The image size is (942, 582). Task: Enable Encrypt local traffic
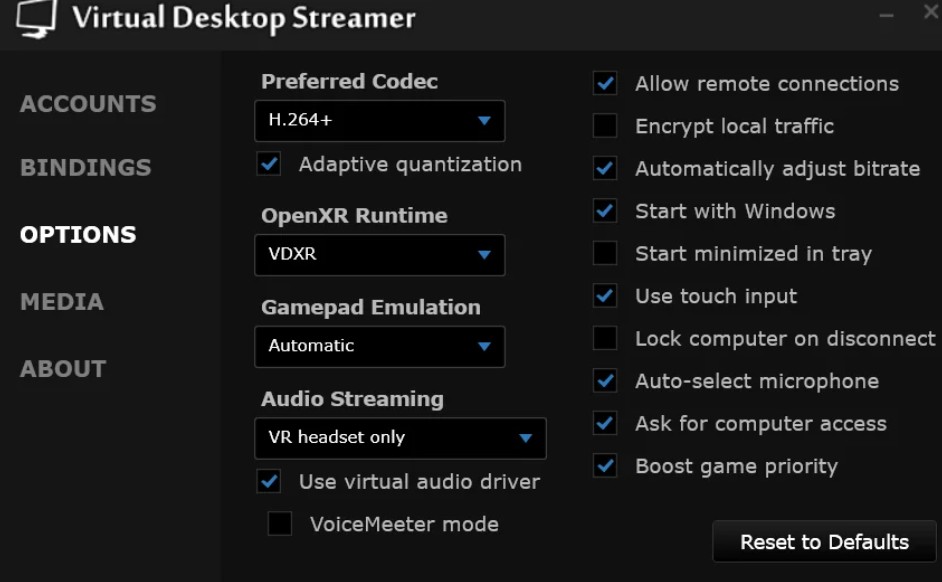coord(604,126)
